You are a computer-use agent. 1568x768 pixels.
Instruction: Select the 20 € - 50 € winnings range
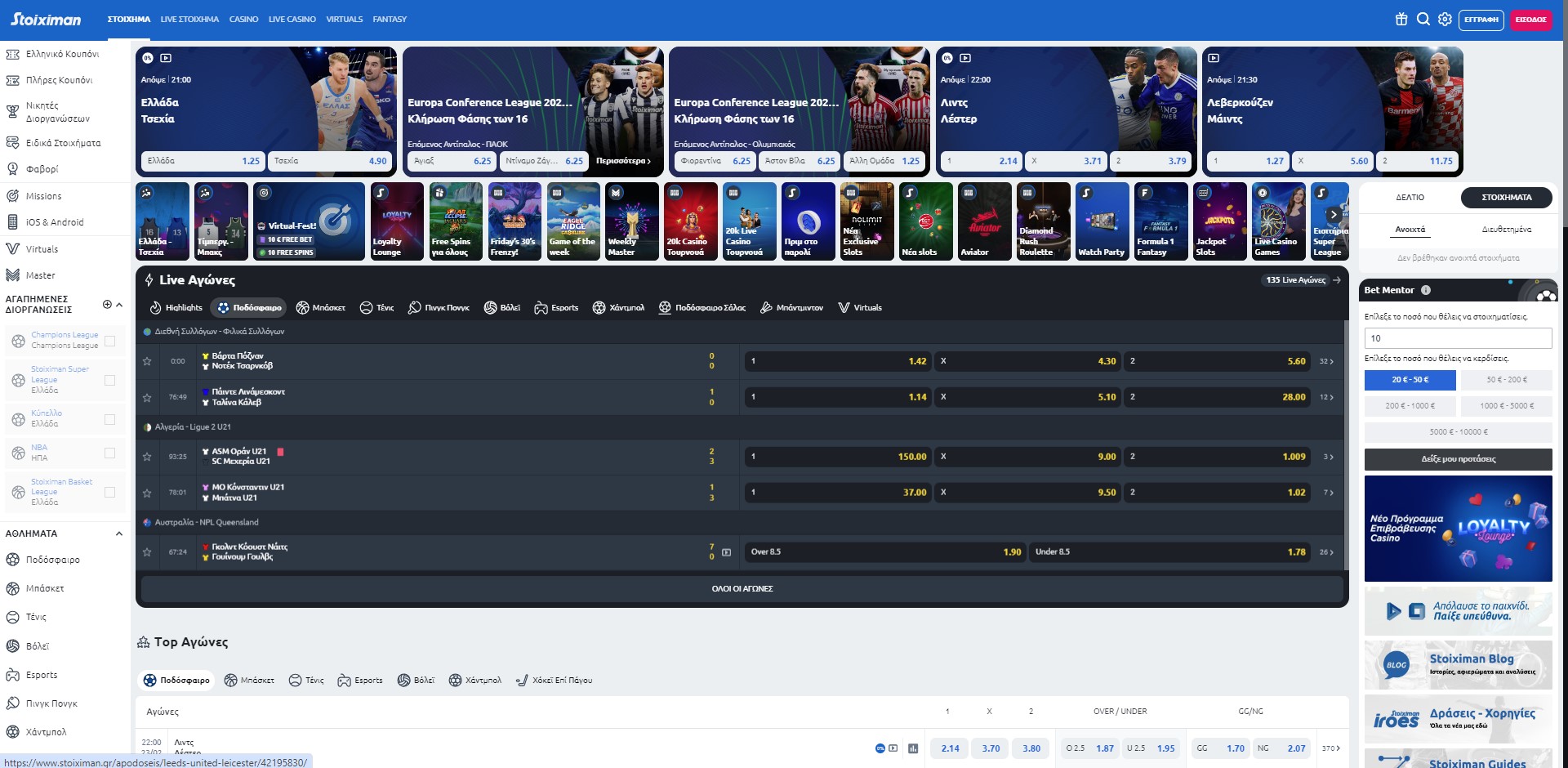1410,380
